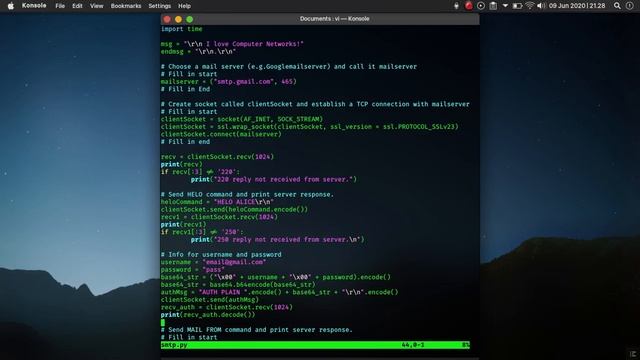Click the Konsole window title bar text
The image size is (640, 360).
pyautogui.click(x=334, y=19)
